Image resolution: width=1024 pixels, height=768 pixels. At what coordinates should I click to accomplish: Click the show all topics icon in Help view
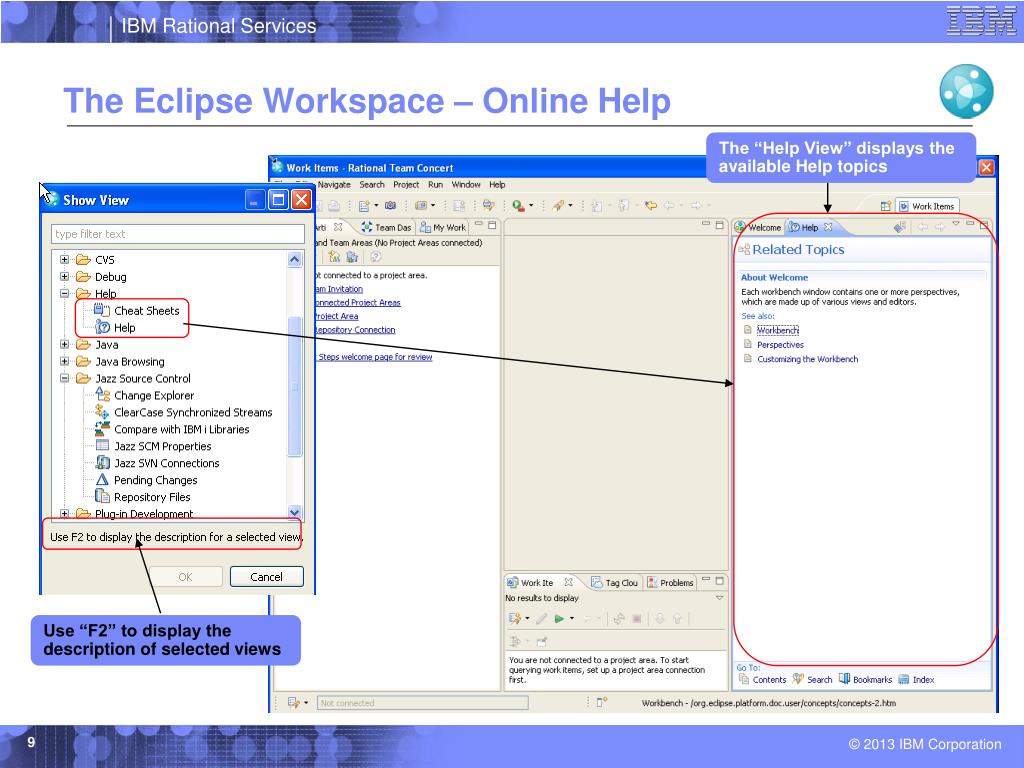point(900,227)
